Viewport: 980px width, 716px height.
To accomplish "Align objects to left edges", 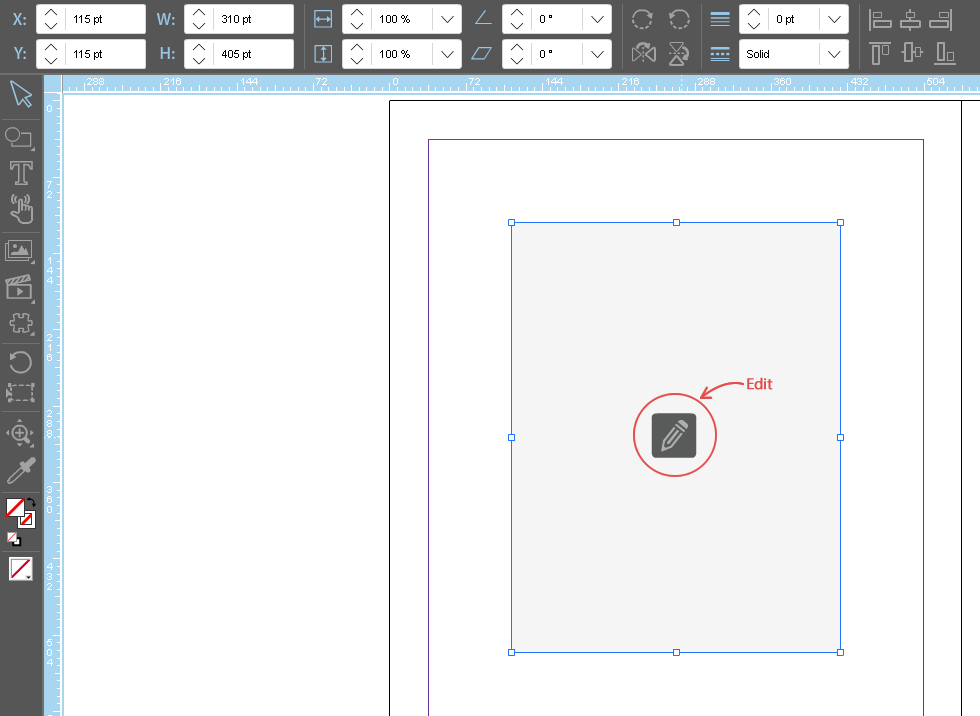I will click(x=880, y=19).
